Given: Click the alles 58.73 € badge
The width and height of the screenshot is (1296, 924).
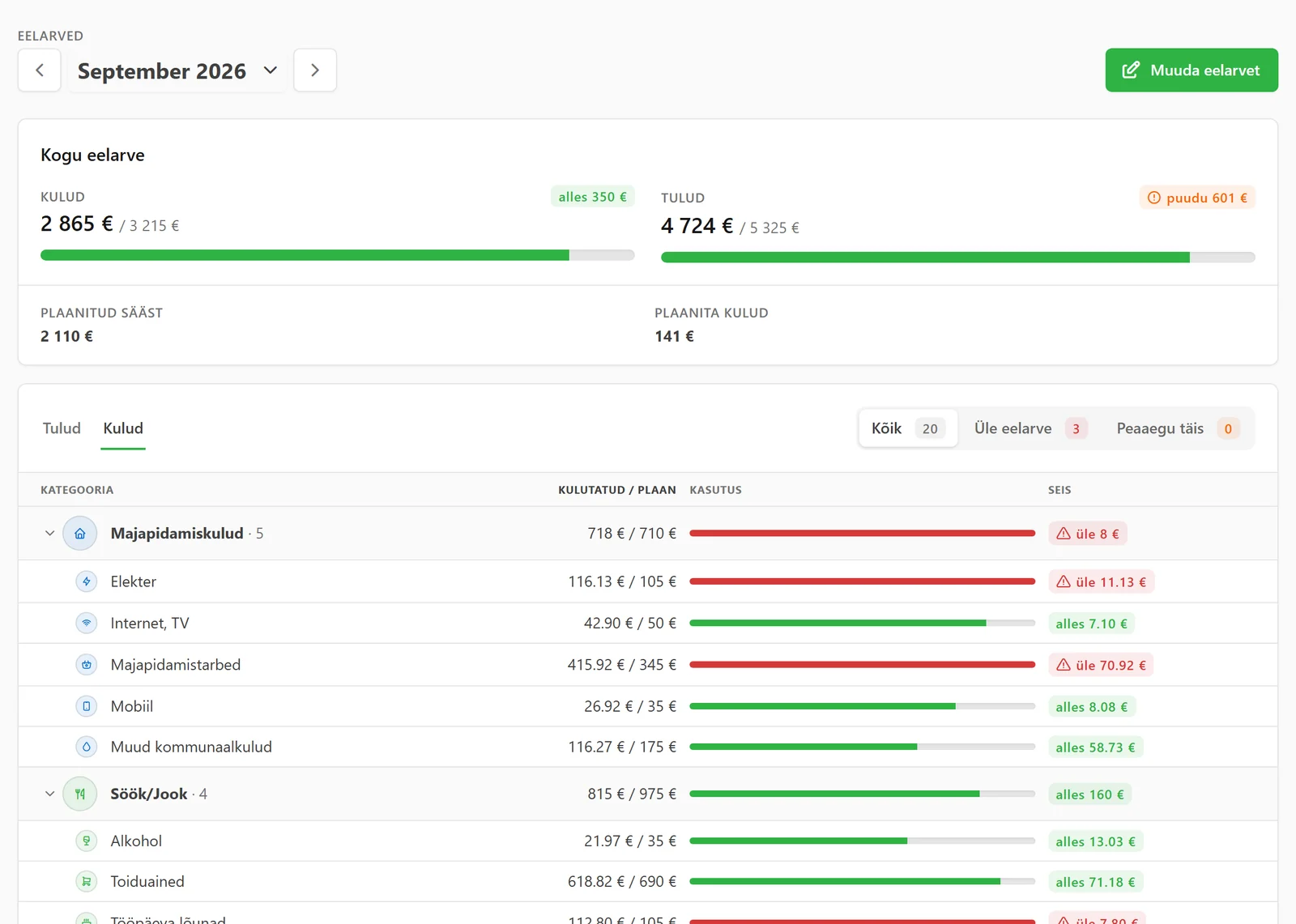Looking at the screenshot, I should pos(1095,747).
